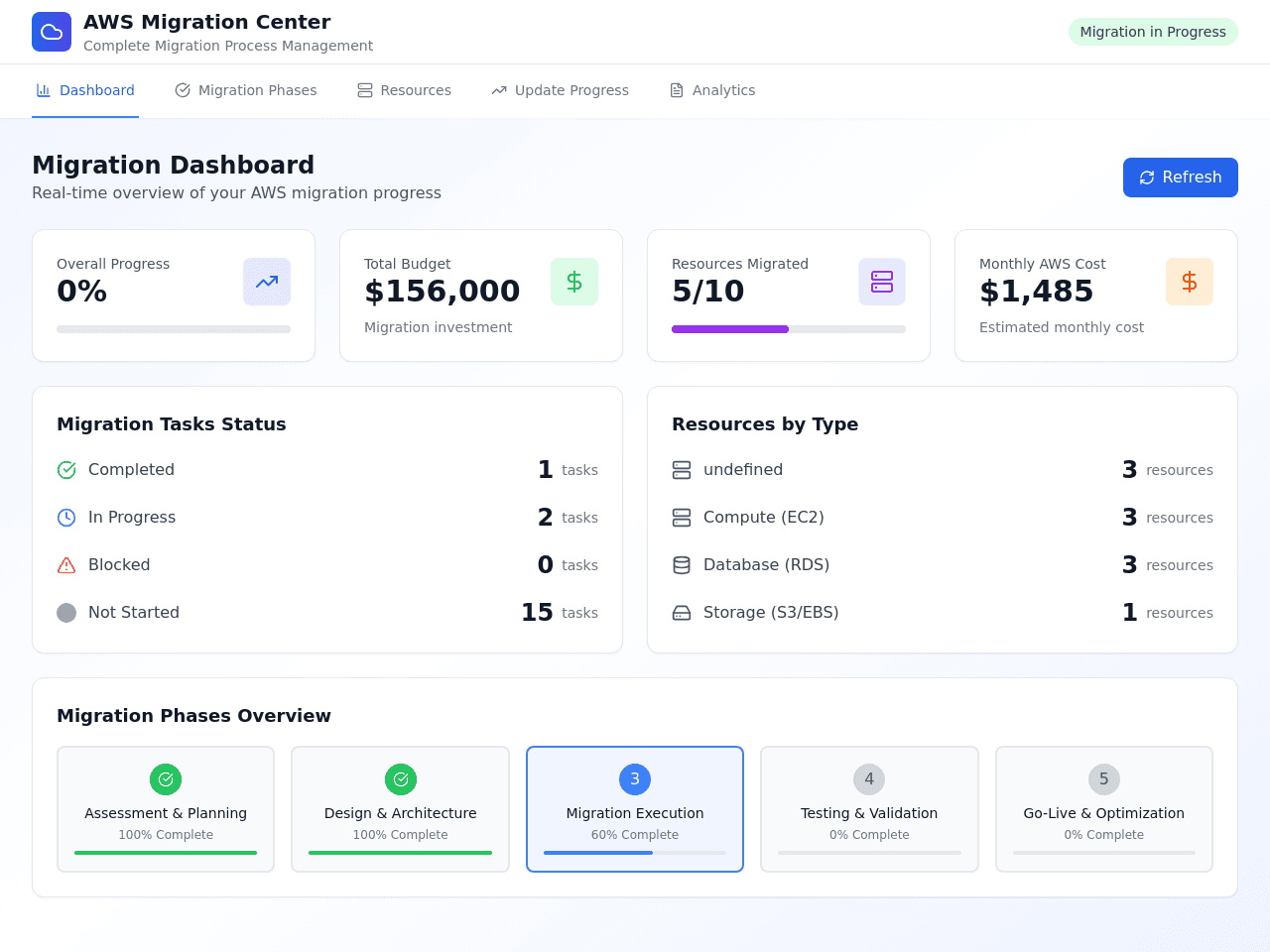
Task: Click the Compute (EC2) label
Action: click(764, 518)
